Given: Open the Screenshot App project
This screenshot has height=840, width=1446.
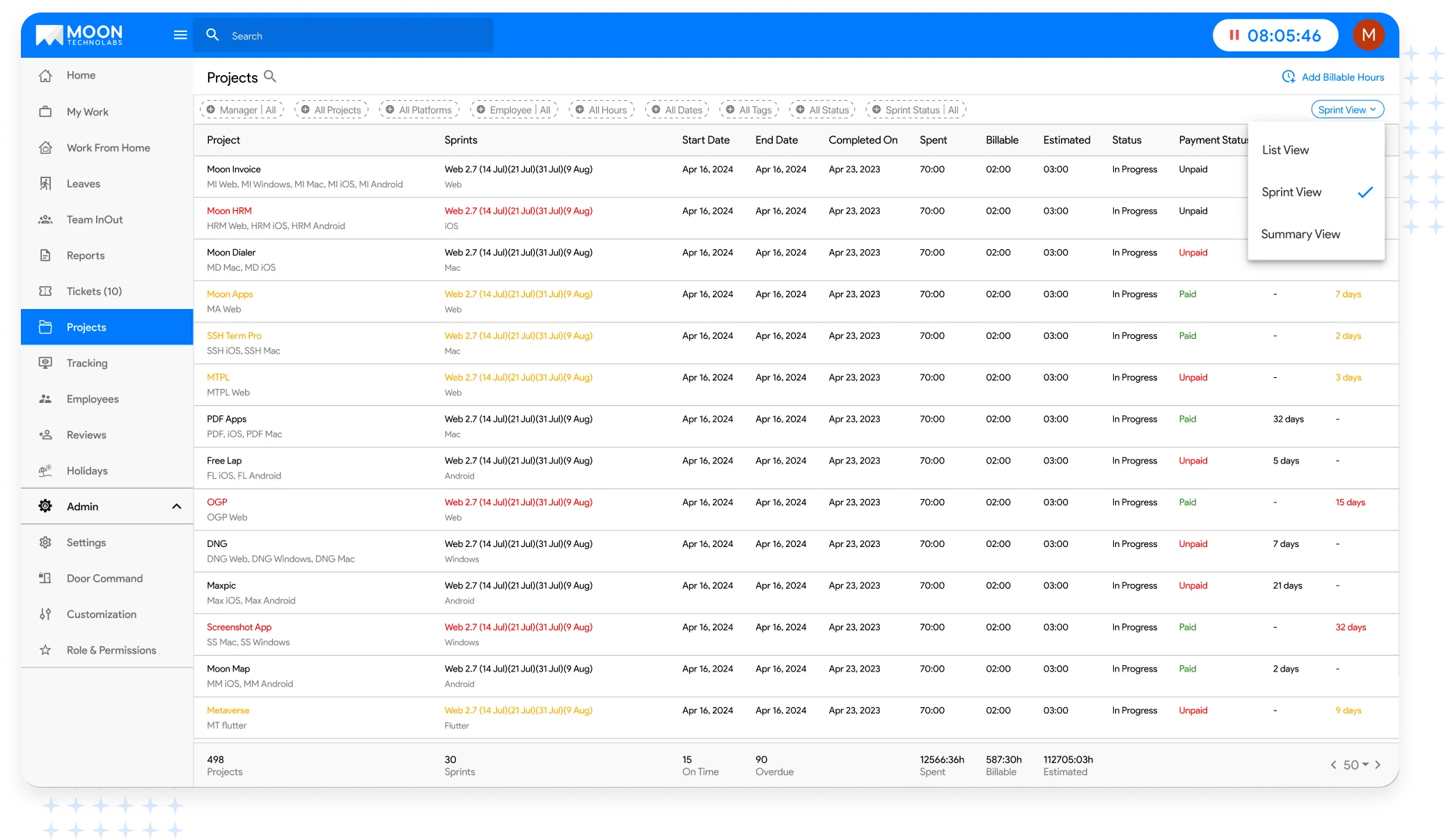Looking at the screenshot, I should (239, 627).
